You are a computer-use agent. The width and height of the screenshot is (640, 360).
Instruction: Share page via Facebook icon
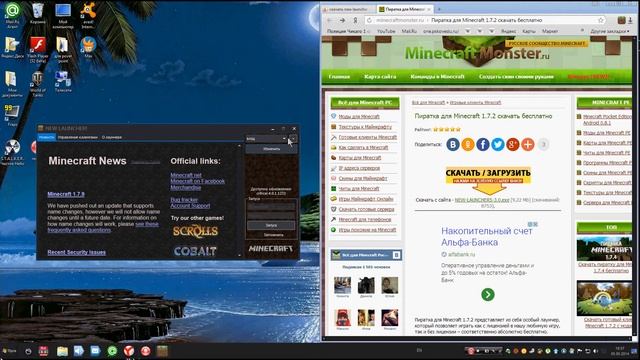(483, 144)
